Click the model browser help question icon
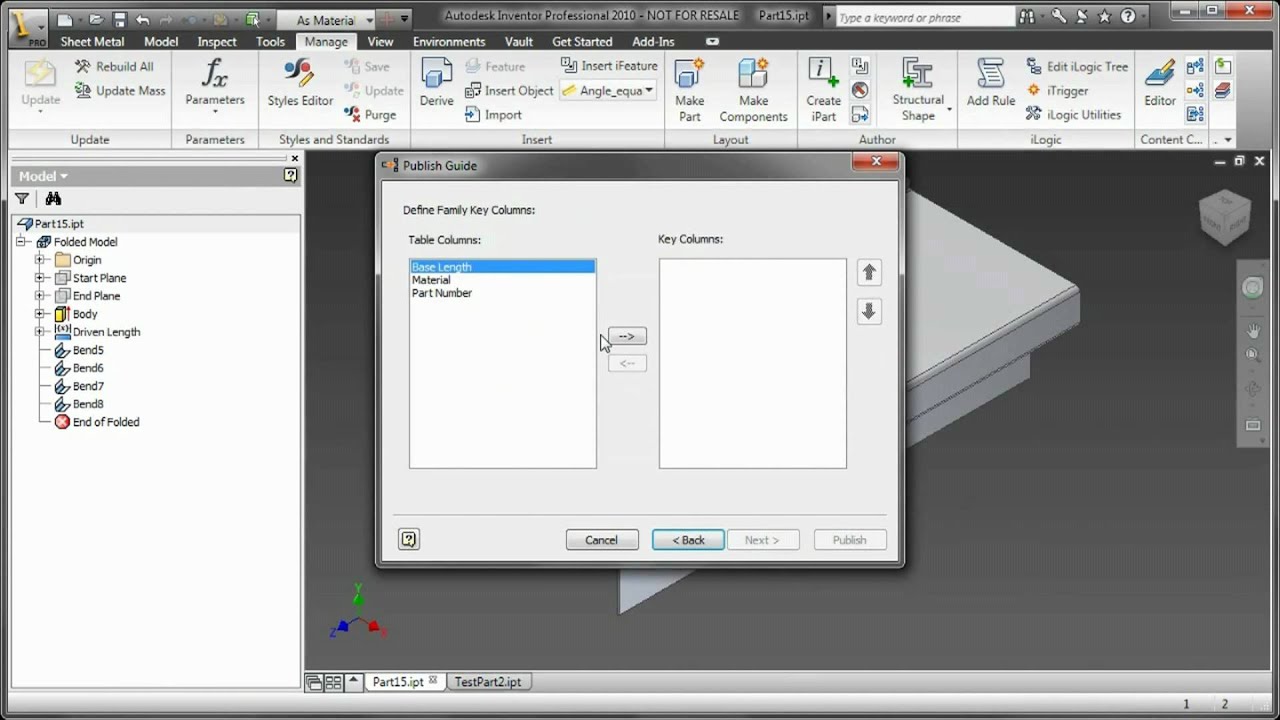1280x720 pixels. [x=290, y=175]
